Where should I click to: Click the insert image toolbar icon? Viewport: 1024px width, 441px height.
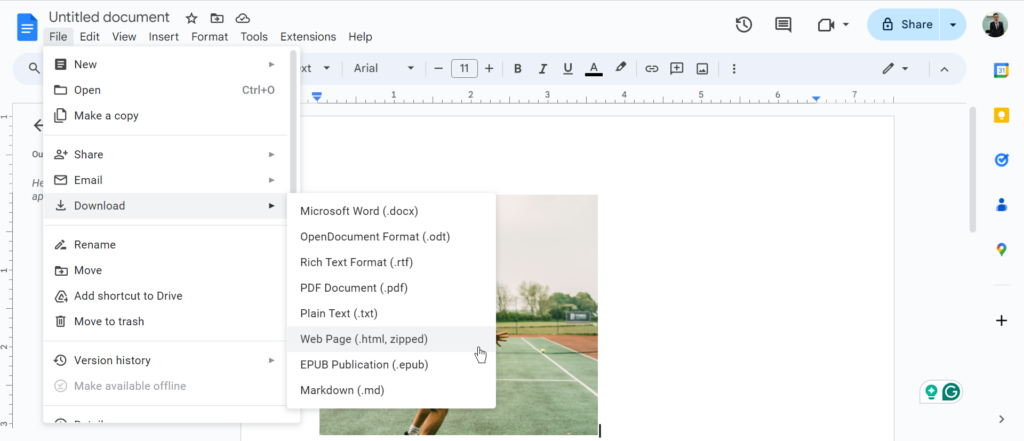click(702, 69)
